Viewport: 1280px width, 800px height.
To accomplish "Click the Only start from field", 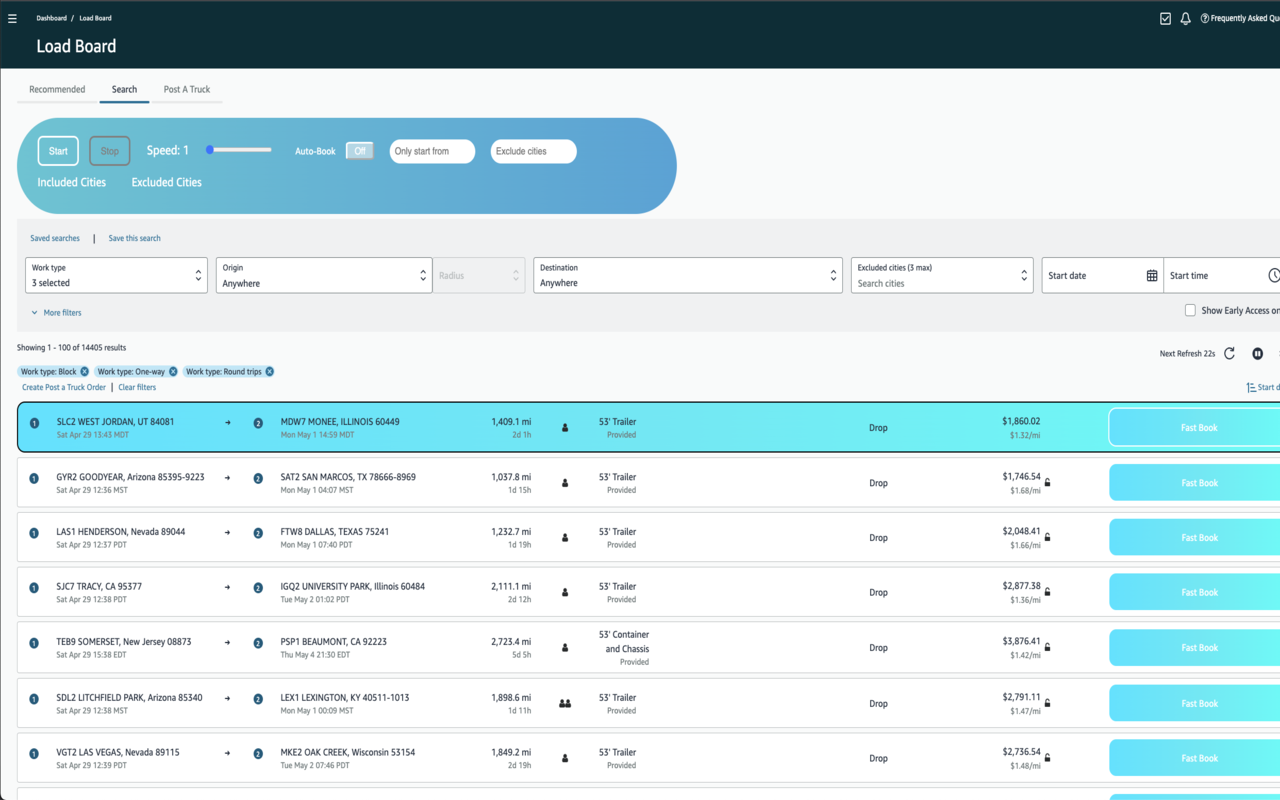I will click(432, 151).
